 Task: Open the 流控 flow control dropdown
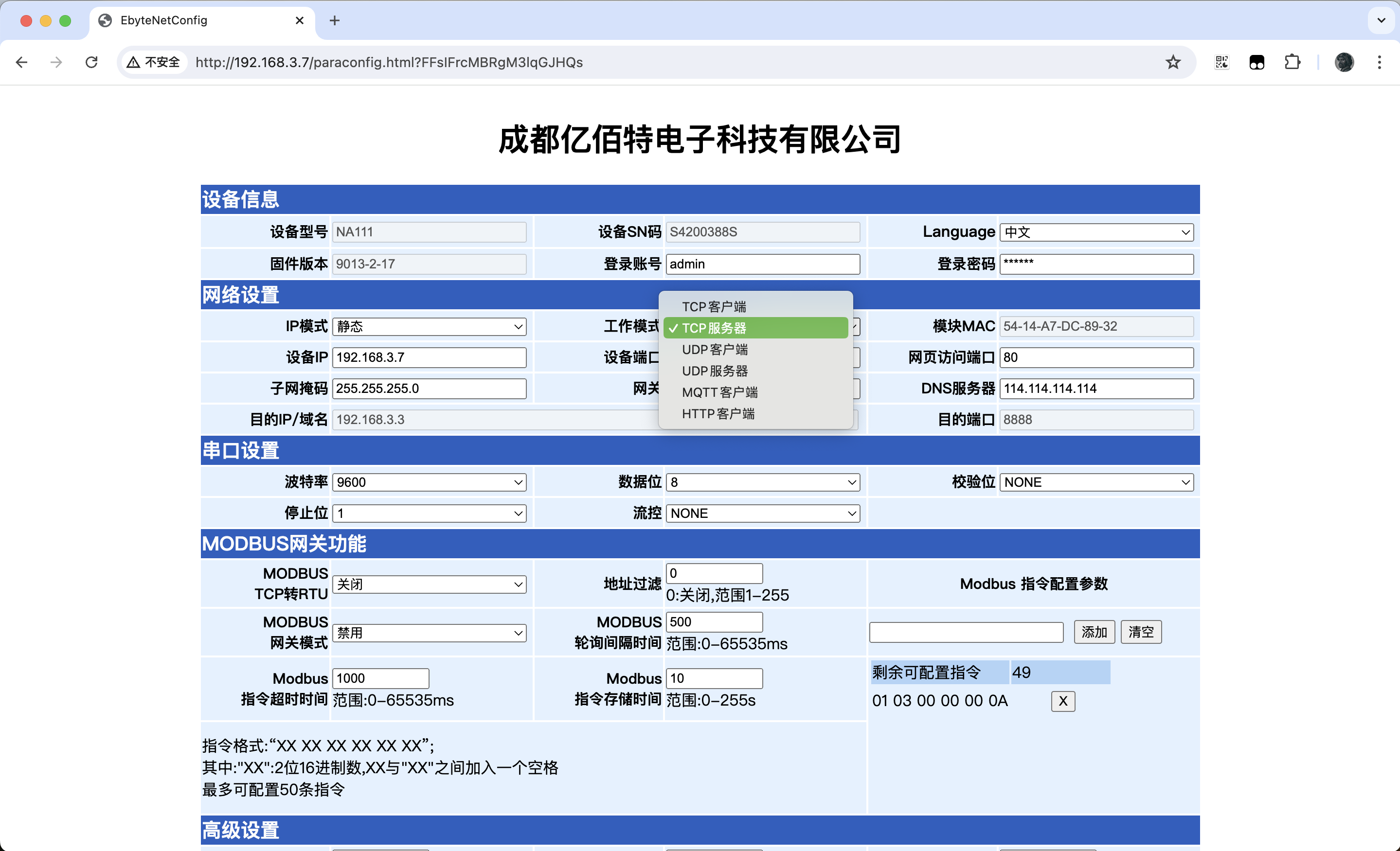tap(762, 513)
